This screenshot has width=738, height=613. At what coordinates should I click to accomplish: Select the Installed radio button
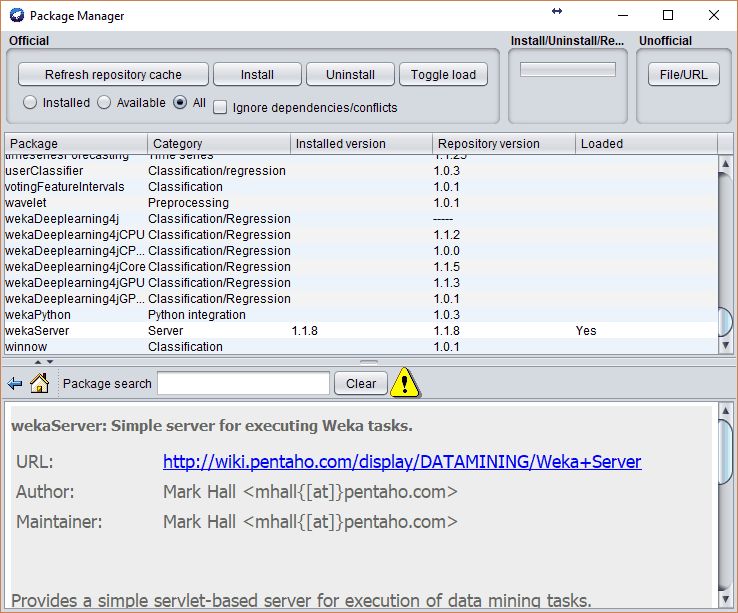(30, 102)
